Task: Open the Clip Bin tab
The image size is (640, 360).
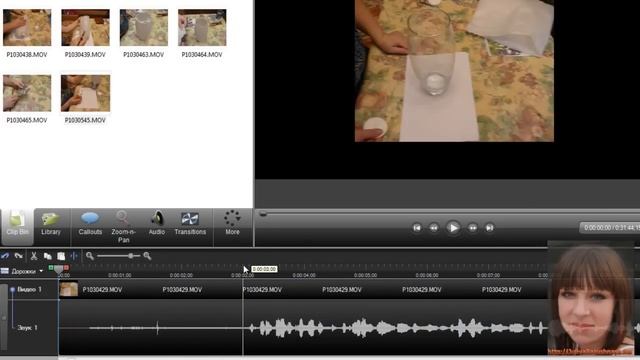Action: [x=17, y=226]
